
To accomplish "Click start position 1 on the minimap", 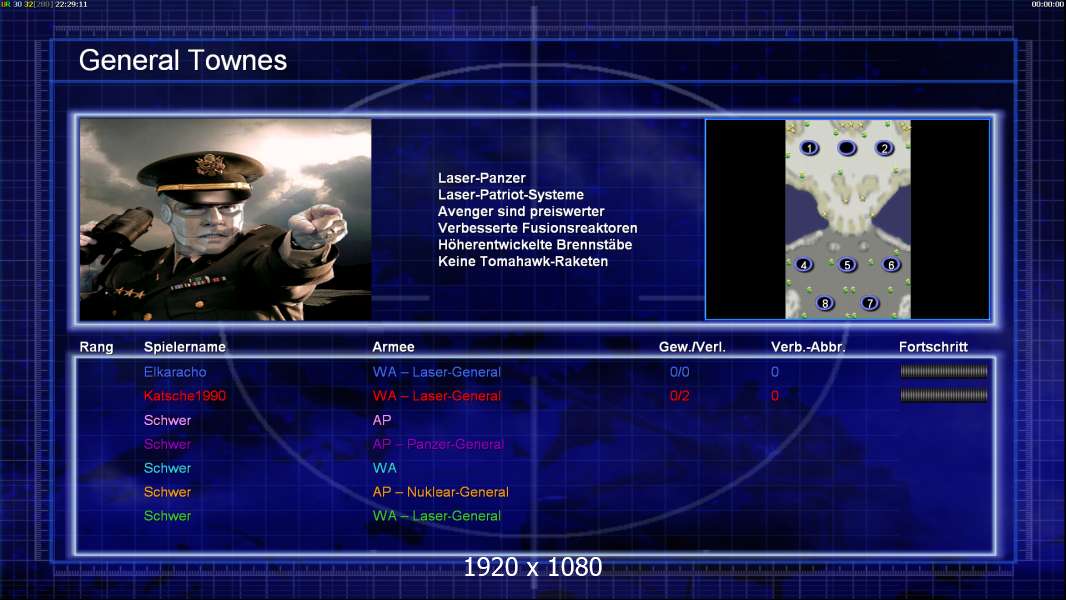I will (809, 148).
